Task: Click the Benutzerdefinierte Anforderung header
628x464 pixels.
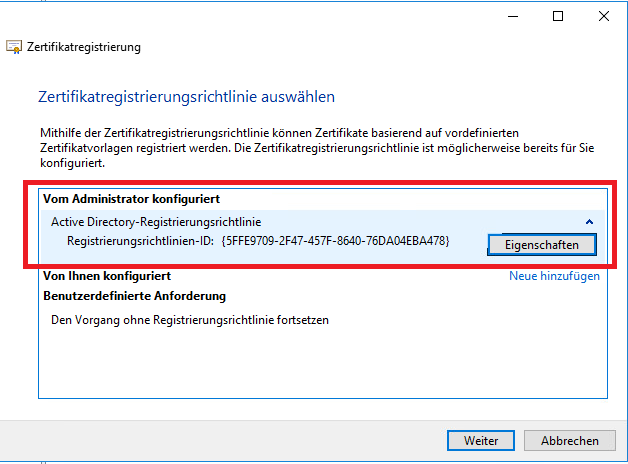Action: (x=134, y=296)
